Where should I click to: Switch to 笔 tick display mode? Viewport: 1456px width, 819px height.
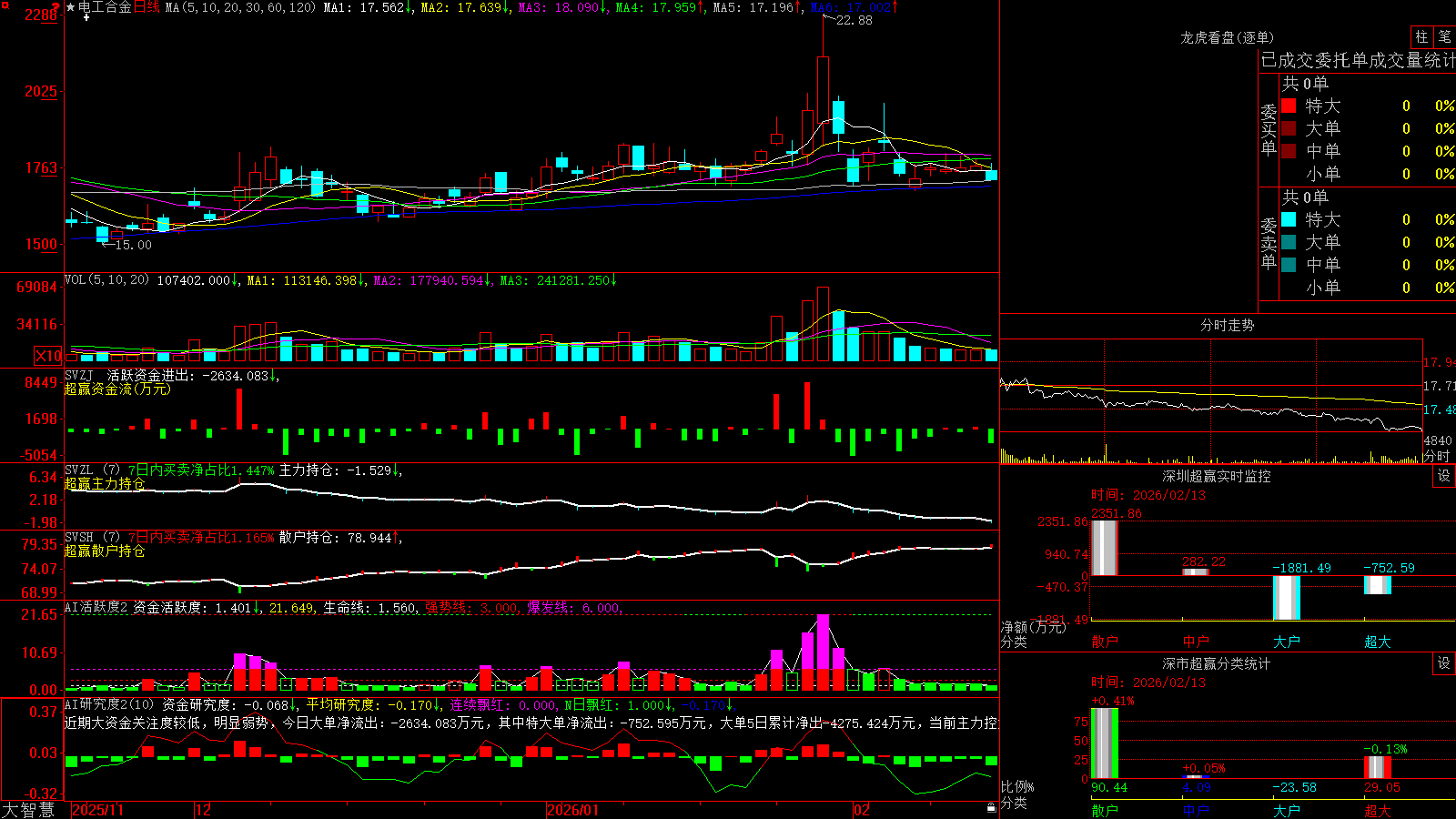point(1444,36)
